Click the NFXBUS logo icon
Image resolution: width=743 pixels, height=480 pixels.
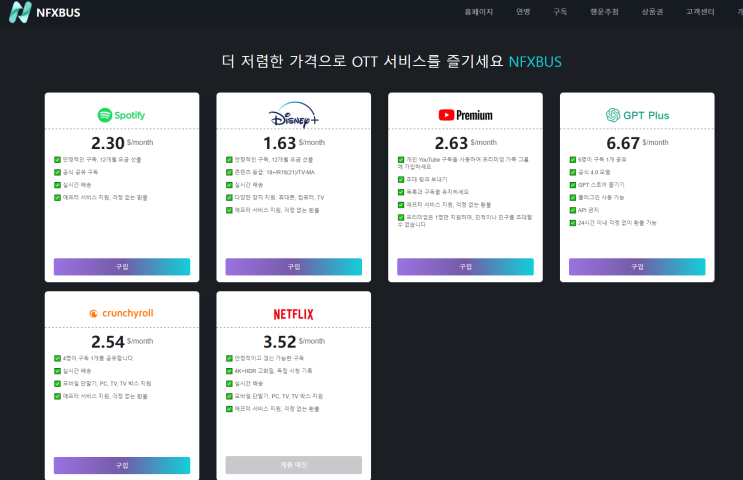tap(20, 12)
